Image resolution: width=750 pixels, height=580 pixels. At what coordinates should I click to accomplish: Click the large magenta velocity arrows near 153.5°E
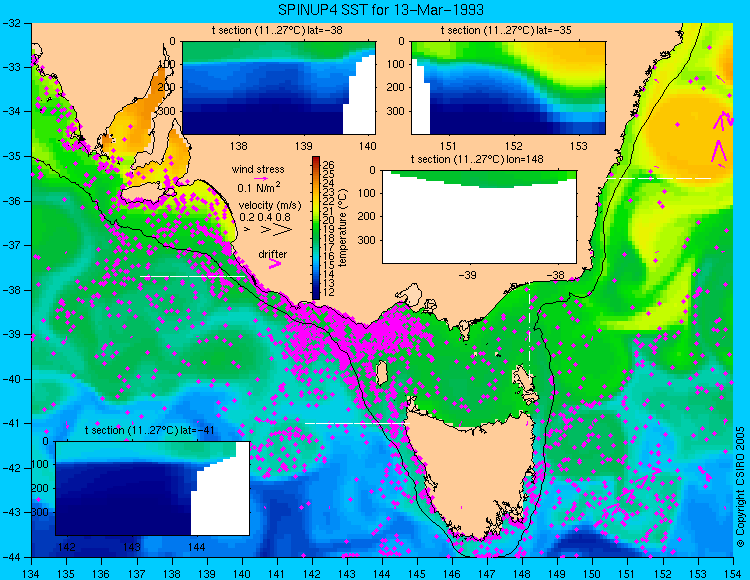[721, 139]
